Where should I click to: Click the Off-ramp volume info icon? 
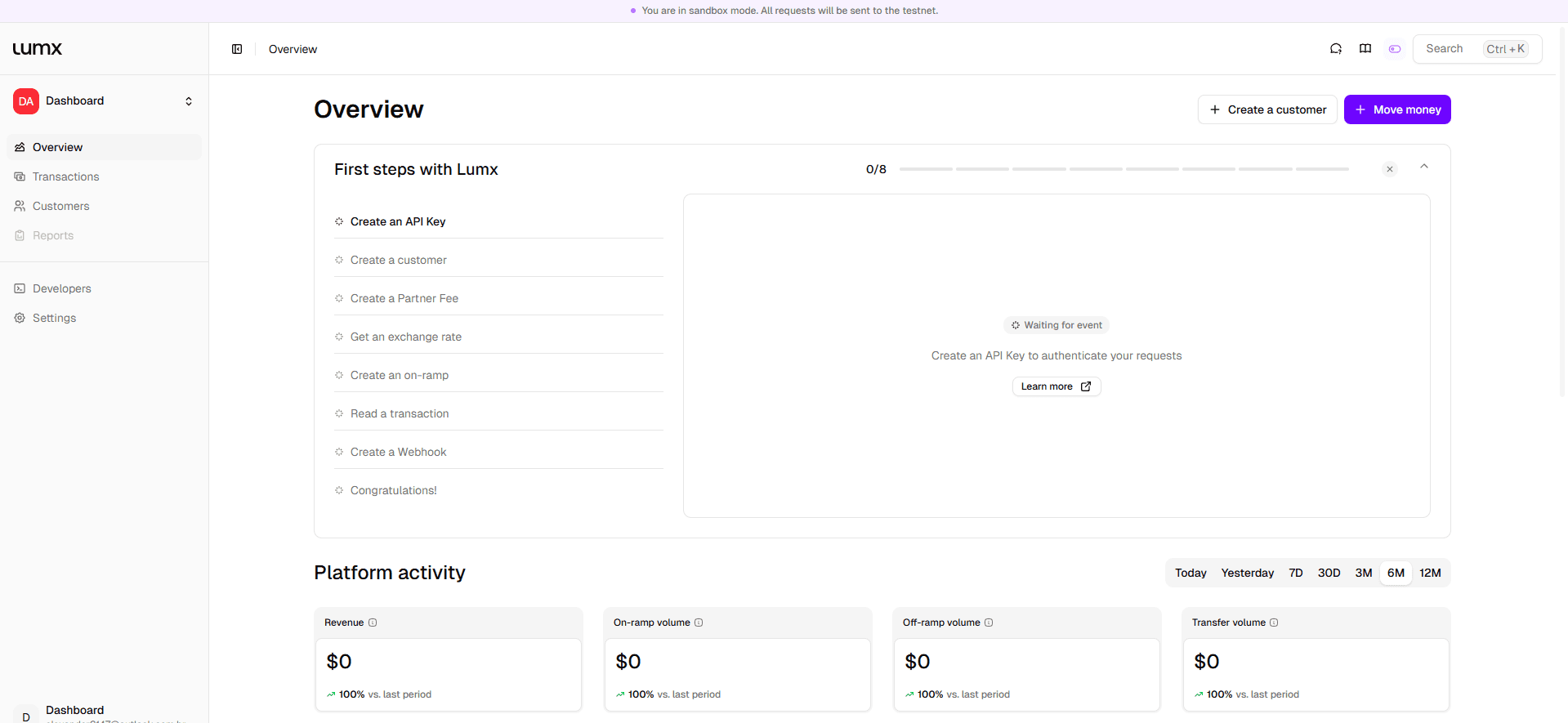point(989,623)
